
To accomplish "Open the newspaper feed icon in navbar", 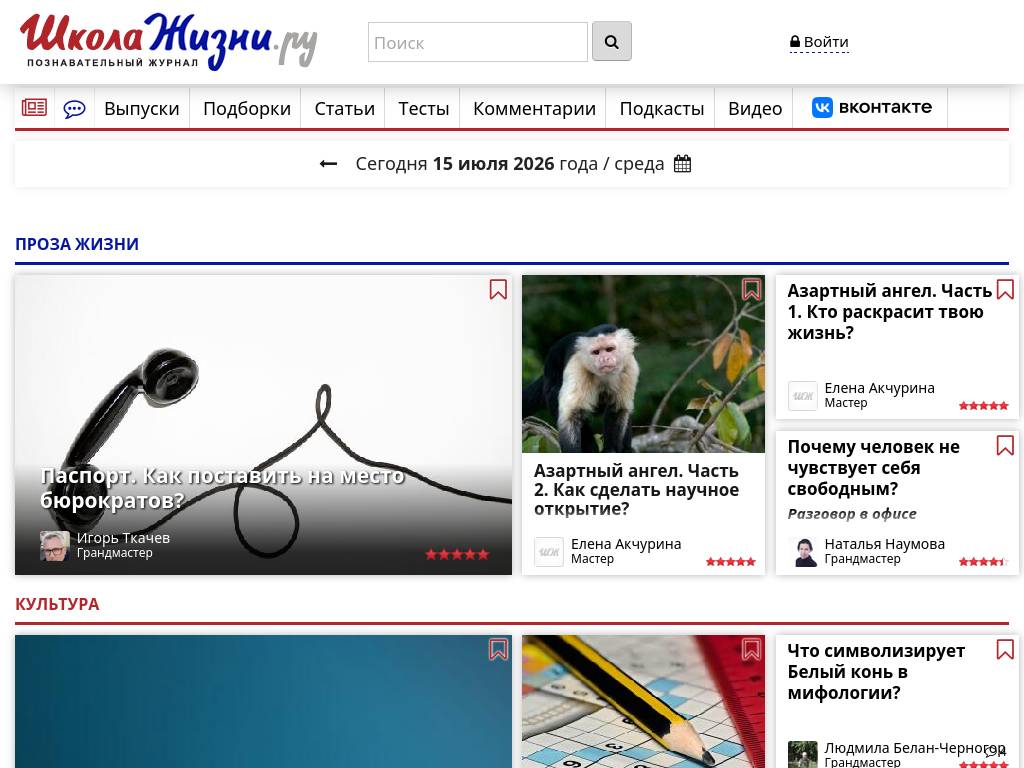I will (34, 108).
